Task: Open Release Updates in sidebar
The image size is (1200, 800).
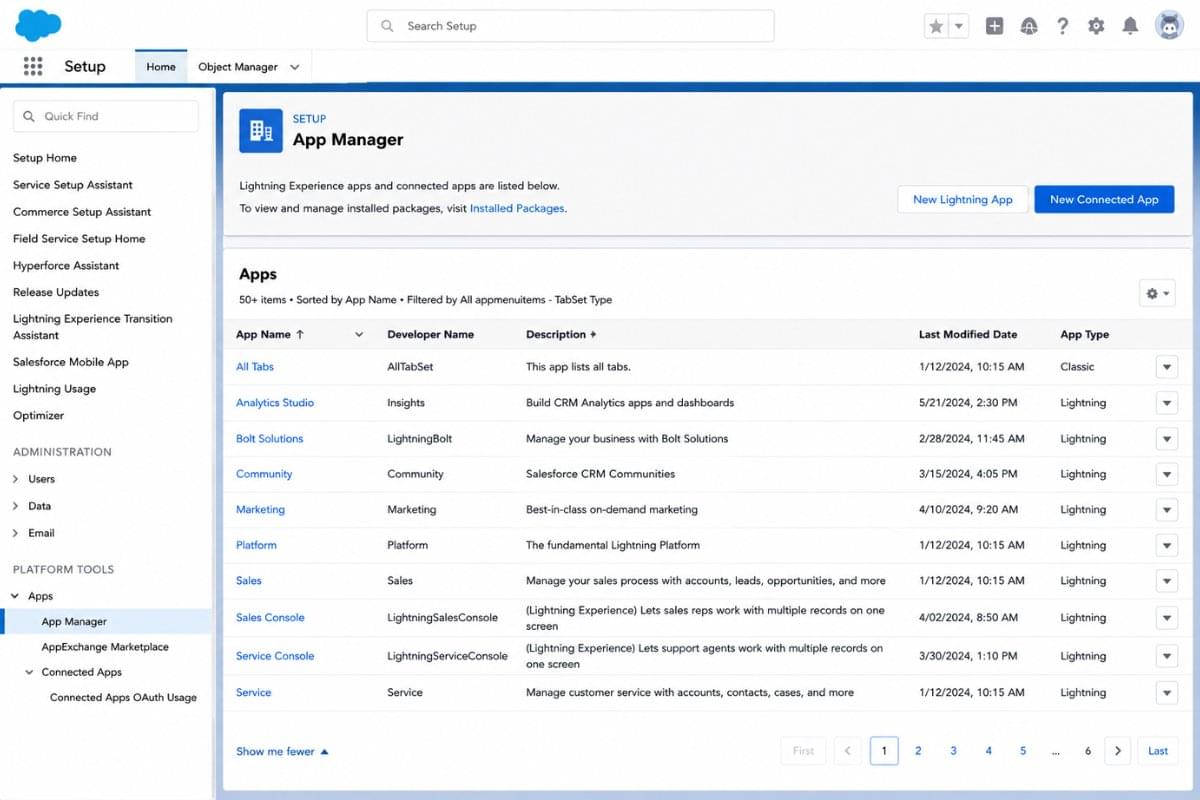Action: click(x=56, y=292)
